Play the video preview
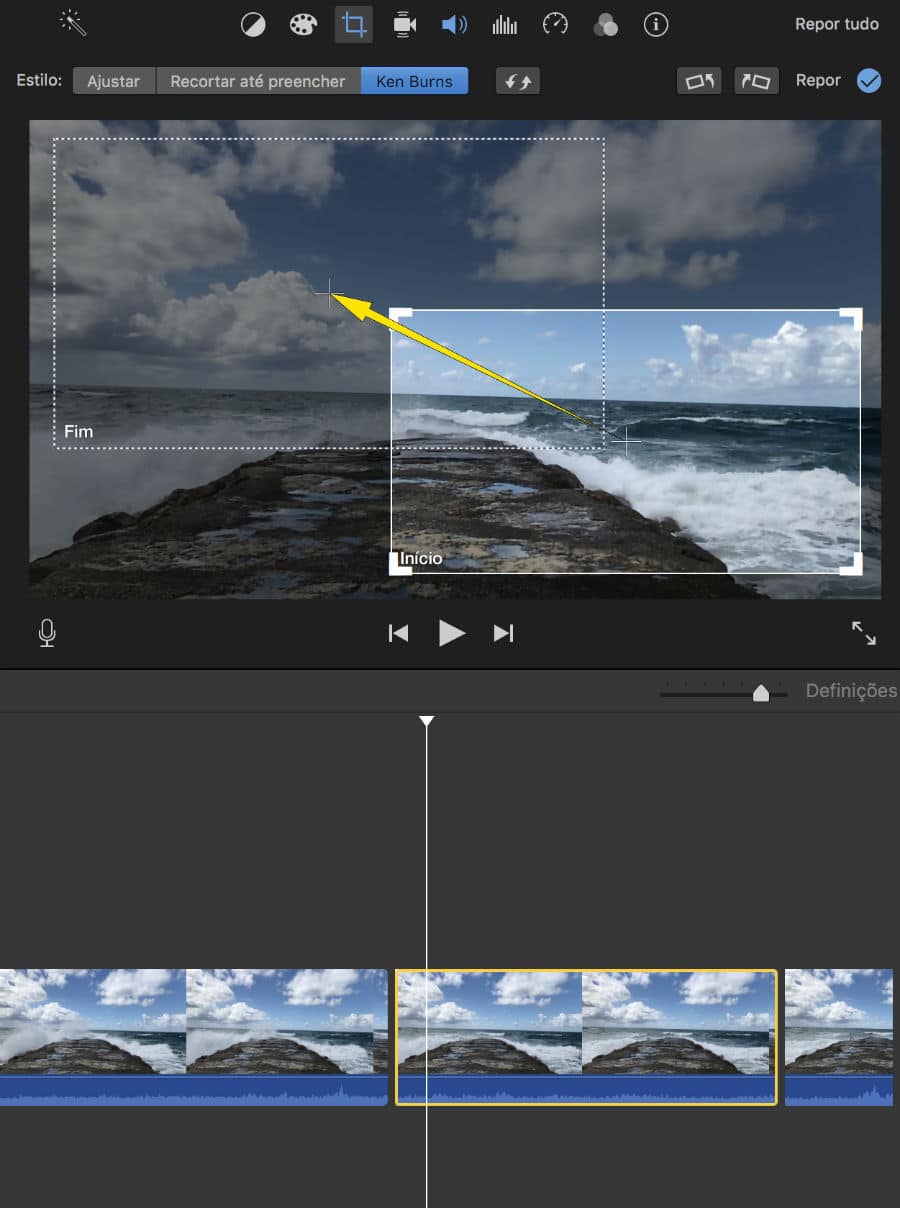 tap(452, 633)
